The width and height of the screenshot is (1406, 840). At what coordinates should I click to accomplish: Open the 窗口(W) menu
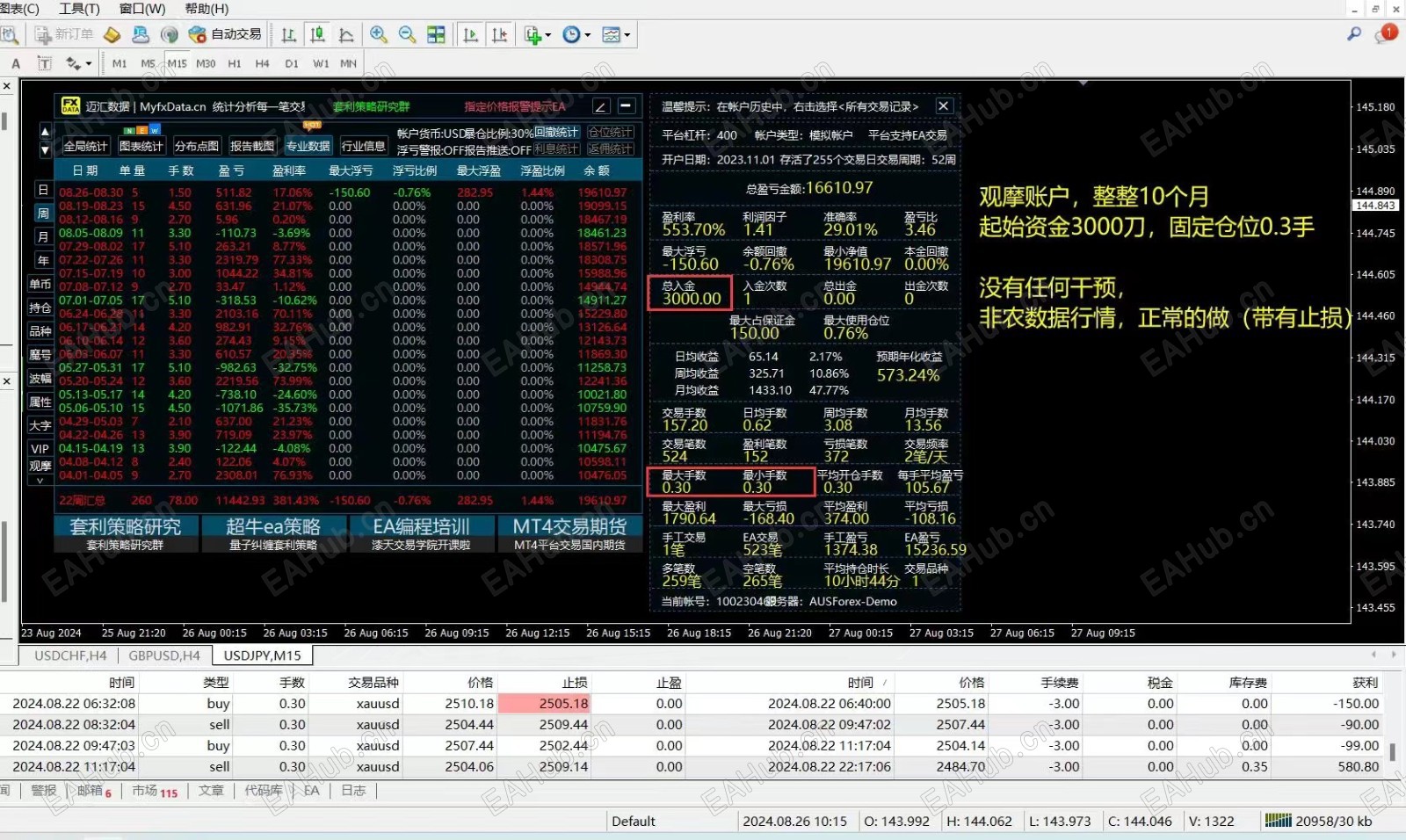pyautogui.click(x=142, y=8)
